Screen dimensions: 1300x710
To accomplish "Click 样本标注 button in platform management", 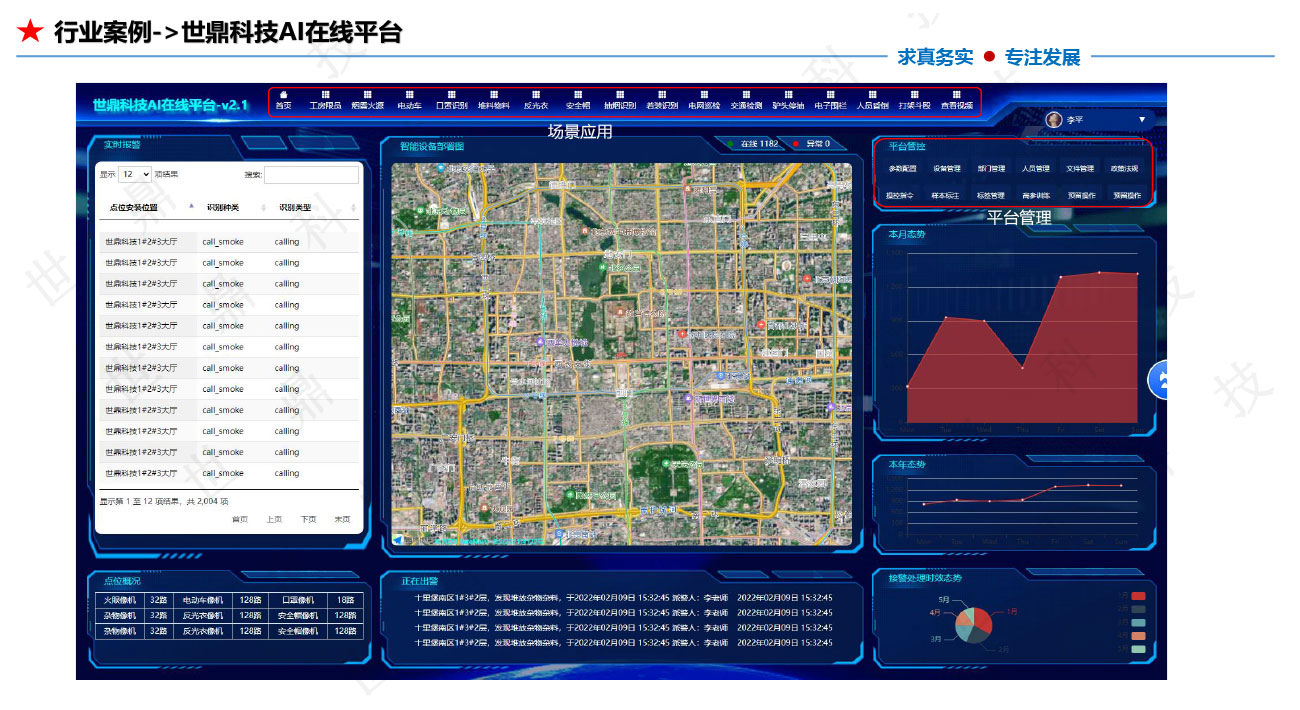I will pyautogui.click(x=946, y=196).
